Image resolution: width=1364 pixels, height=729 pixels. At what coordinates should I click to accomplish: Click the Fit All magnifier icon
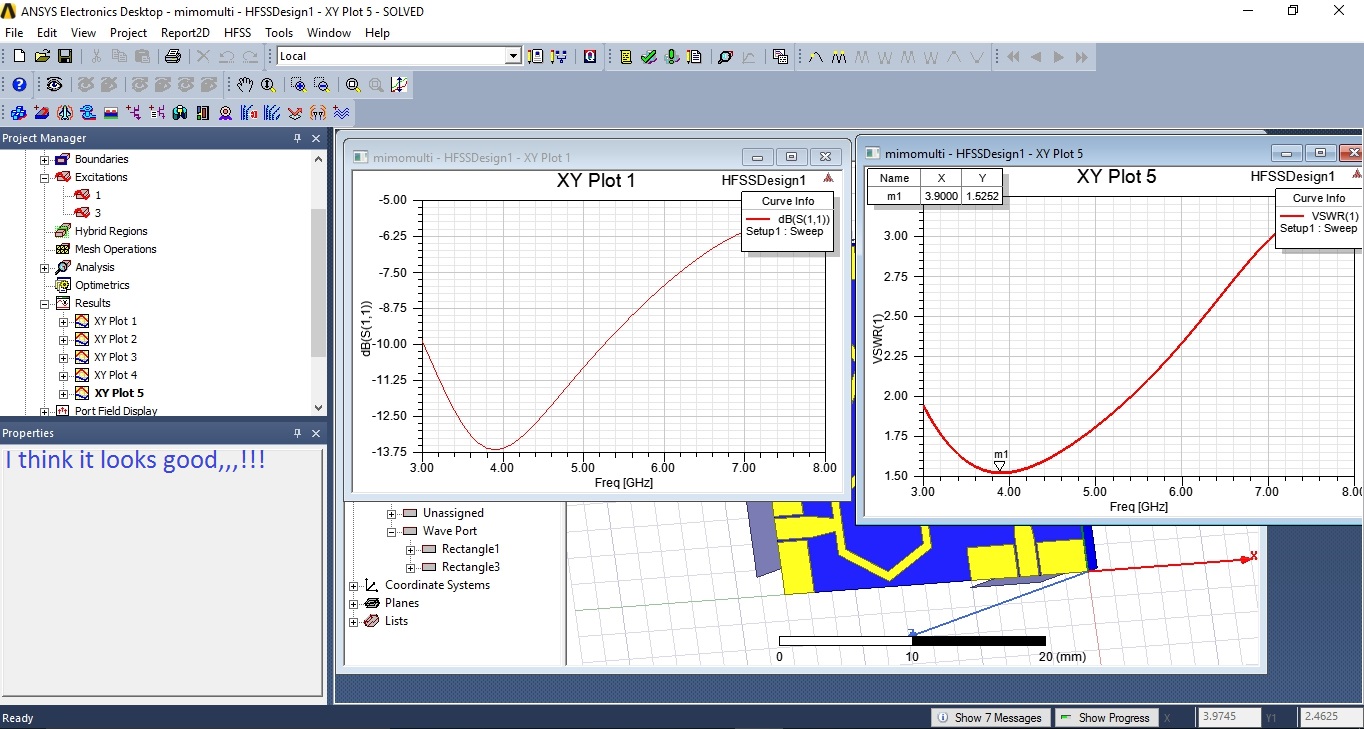pos(353,85)
